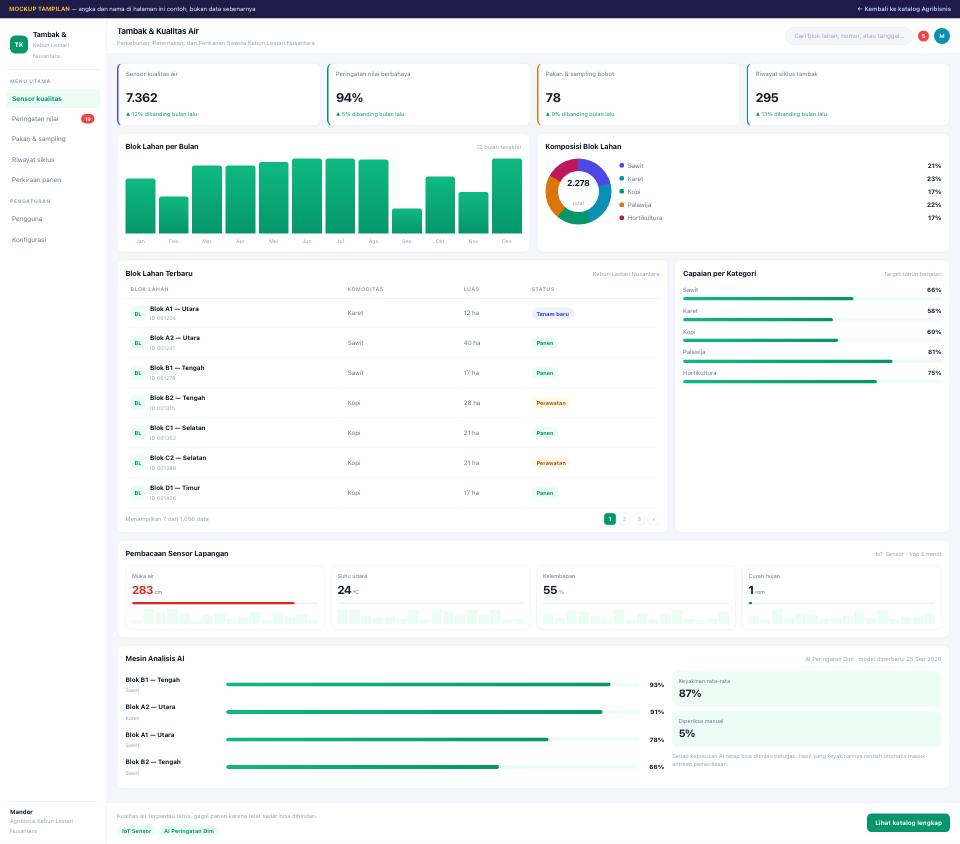Viewport: 960px width, 844px height.
Task: Click Perawatan status for Blok B2 — Tengah
Action: click(551, 403)
